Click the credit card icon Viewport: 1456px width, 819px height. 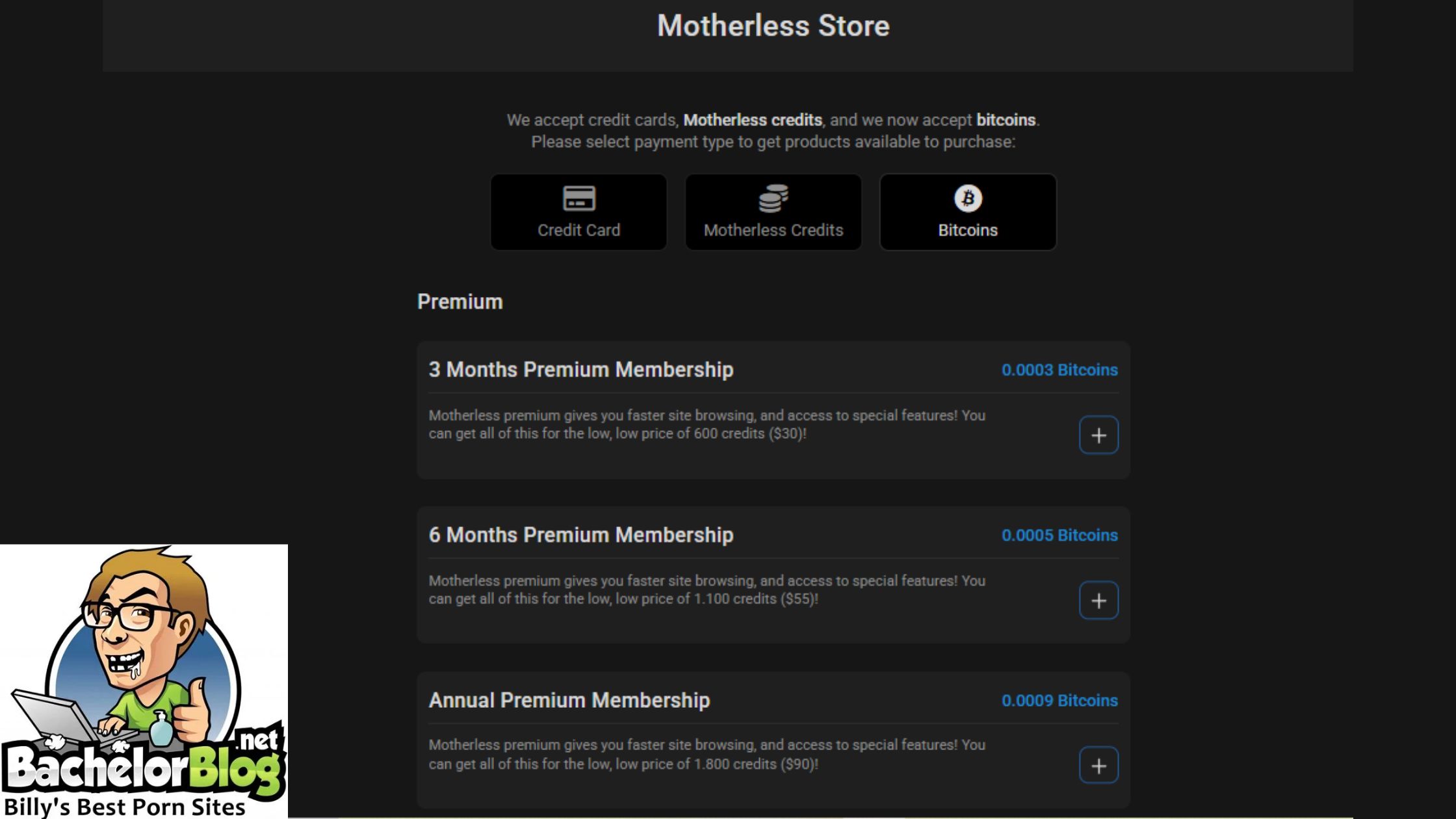tap(578, 198)
